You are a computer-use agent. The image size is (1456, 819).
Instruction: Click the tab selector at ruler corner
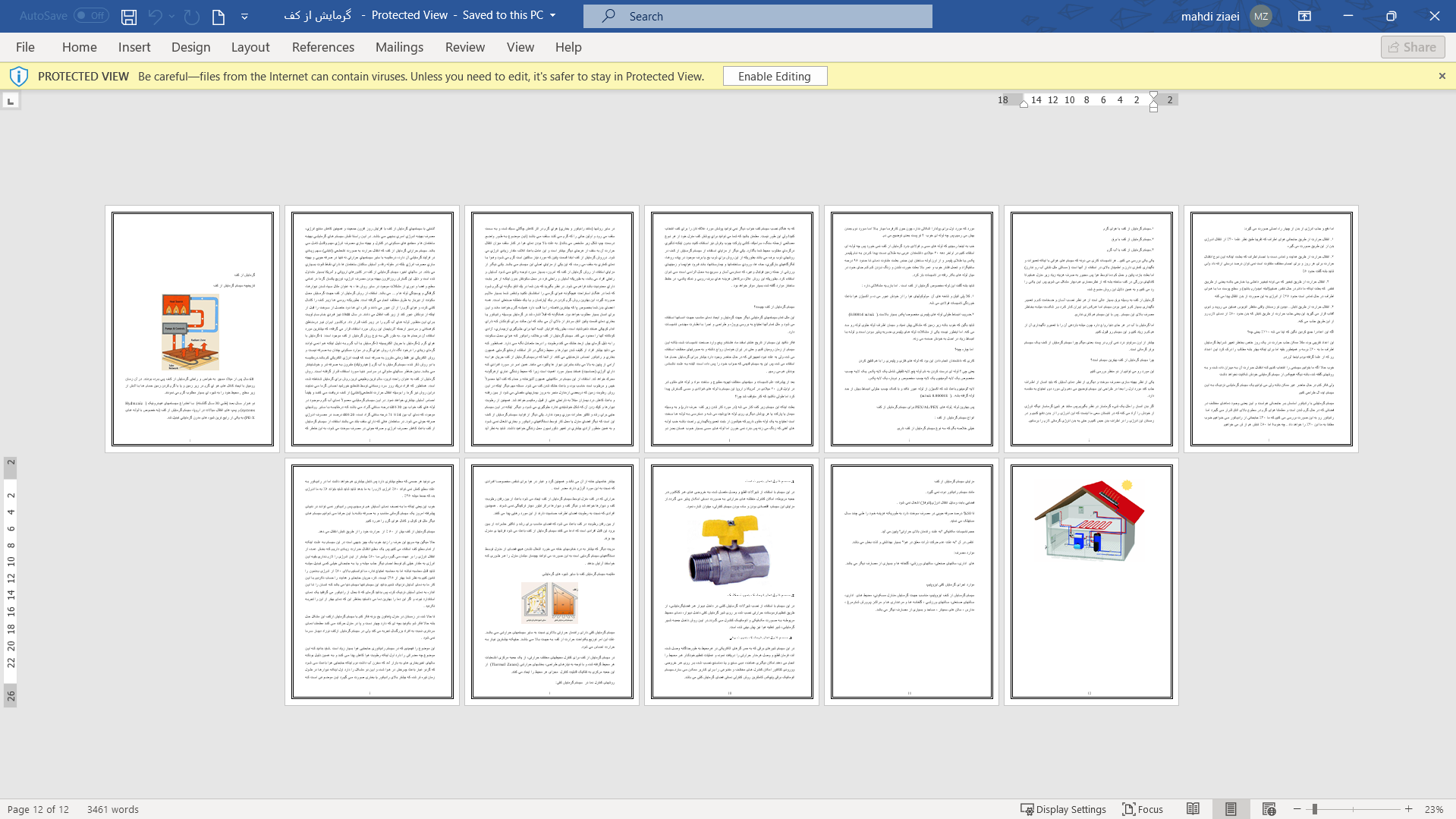11,101
